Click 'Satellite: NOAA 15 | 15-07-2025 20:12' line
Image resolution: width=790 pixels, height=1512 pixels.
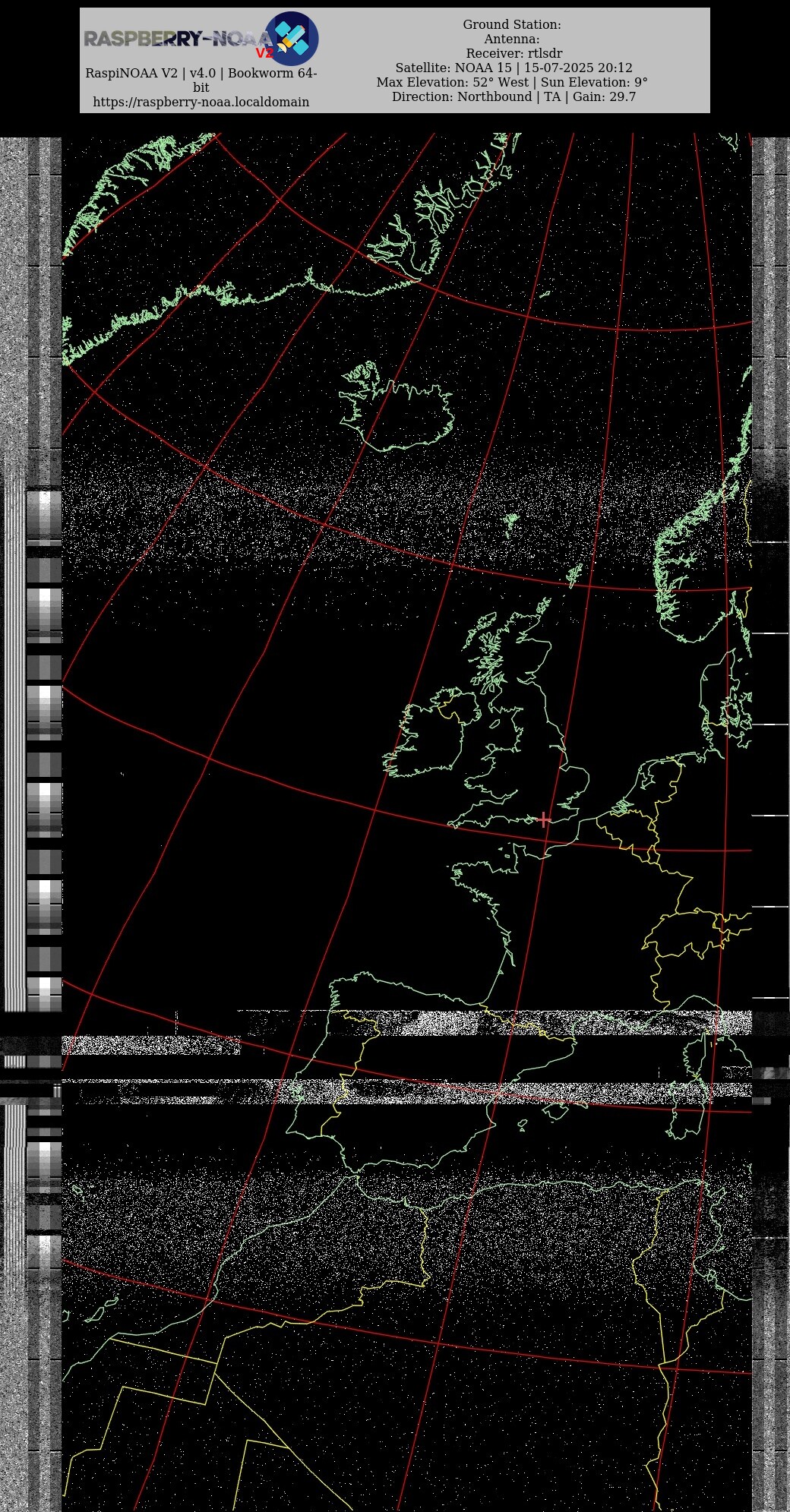click(513, 68)
